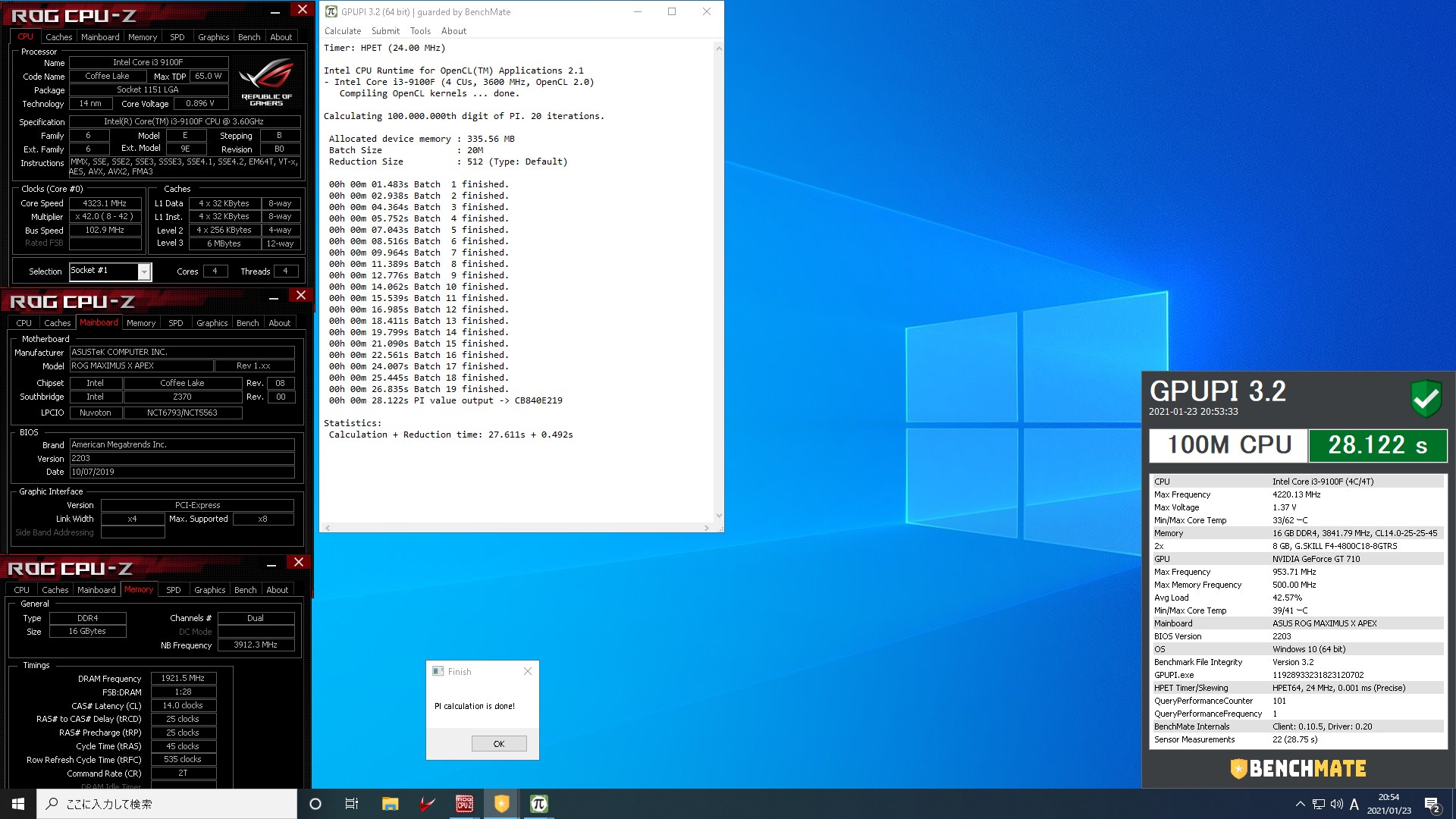Click the NB Frequency value 3912.3 MHz

tap(256, 645)
